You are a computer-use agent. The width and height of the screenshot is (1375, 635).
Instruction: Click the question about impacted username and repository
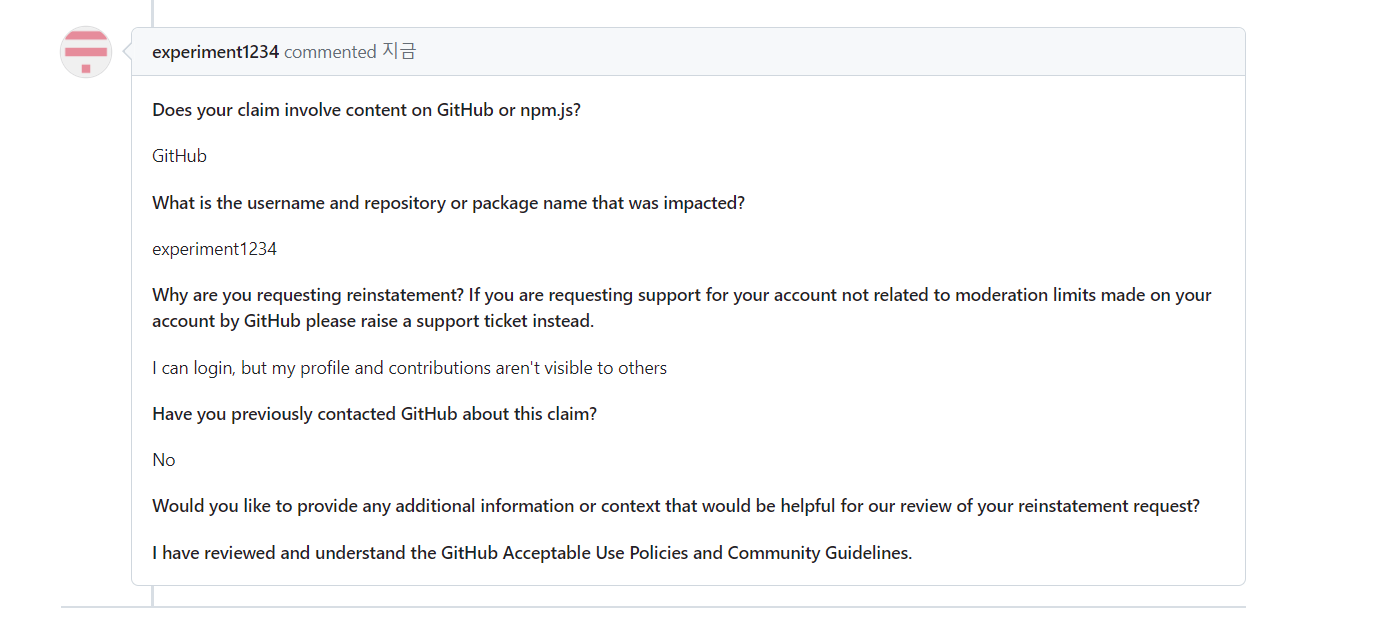[x=448, y=203]
